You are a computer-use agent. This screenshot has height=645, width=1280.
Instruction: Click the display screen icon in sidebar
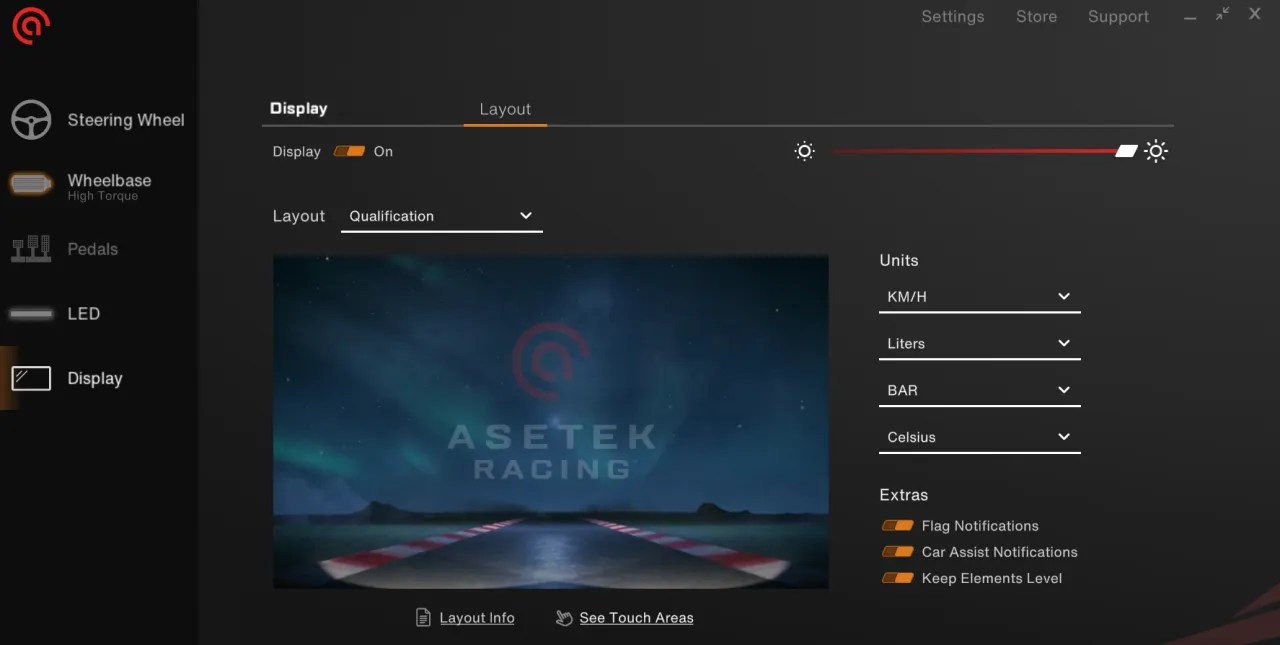31,378
